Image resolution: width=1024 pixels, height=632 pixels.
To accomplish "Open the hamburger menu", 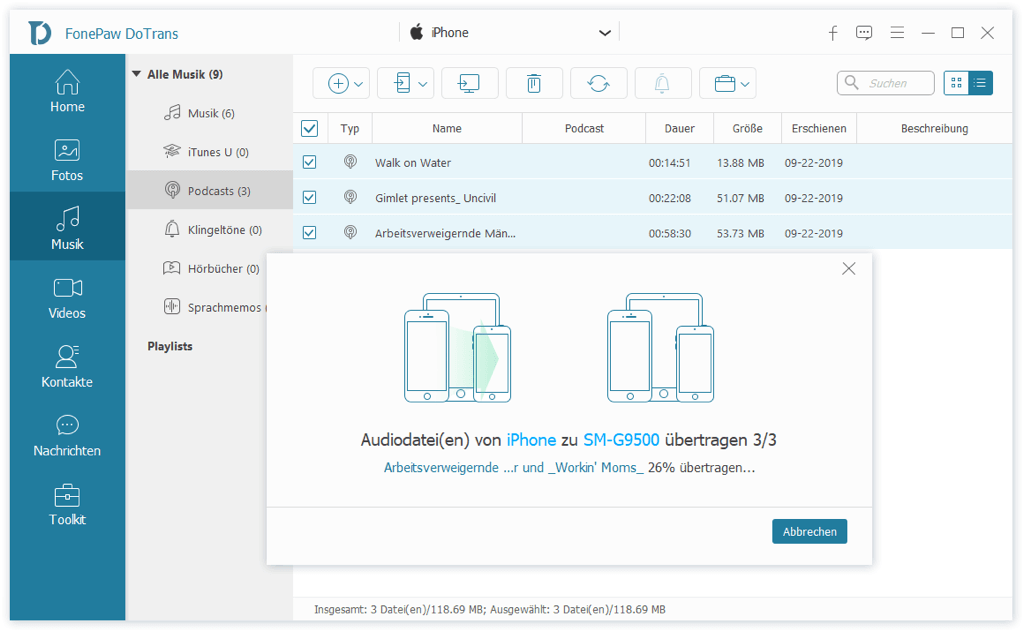I will pos(897,33).
